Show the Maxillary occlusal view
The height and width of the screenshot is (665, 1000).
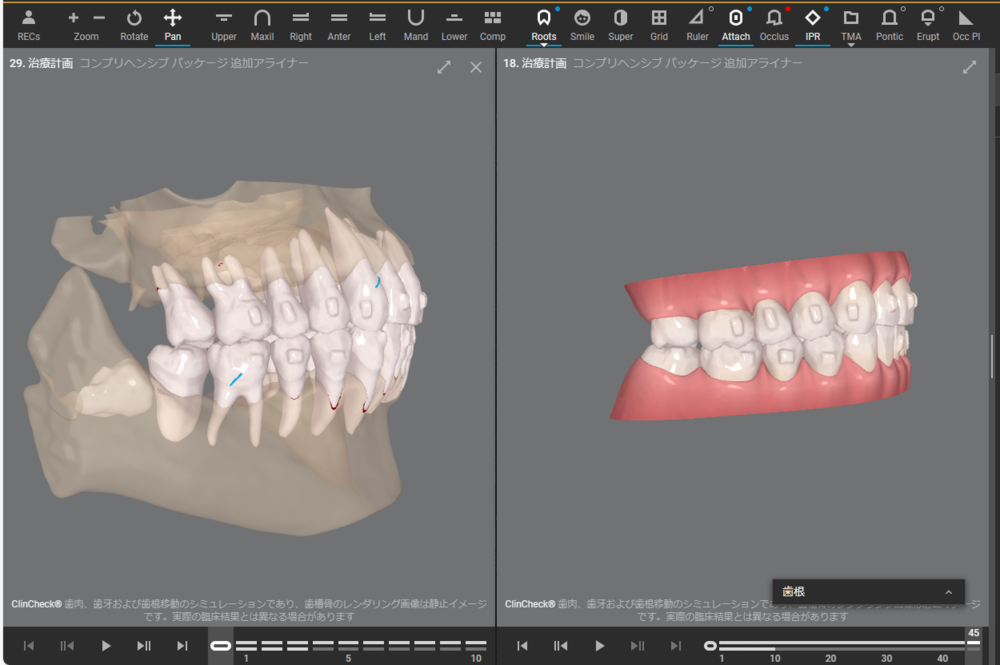262,24
